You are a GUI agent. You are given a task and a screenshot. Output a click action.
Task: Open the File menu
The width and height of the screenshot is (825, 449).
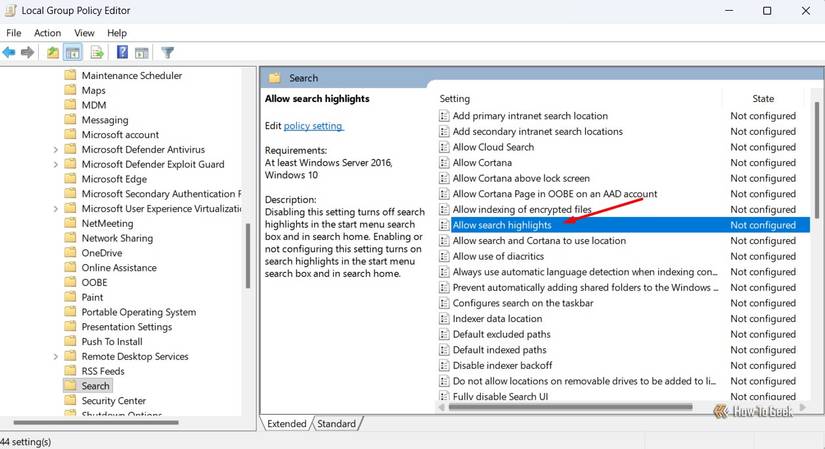pyautogui.click(x=14, y=33)
